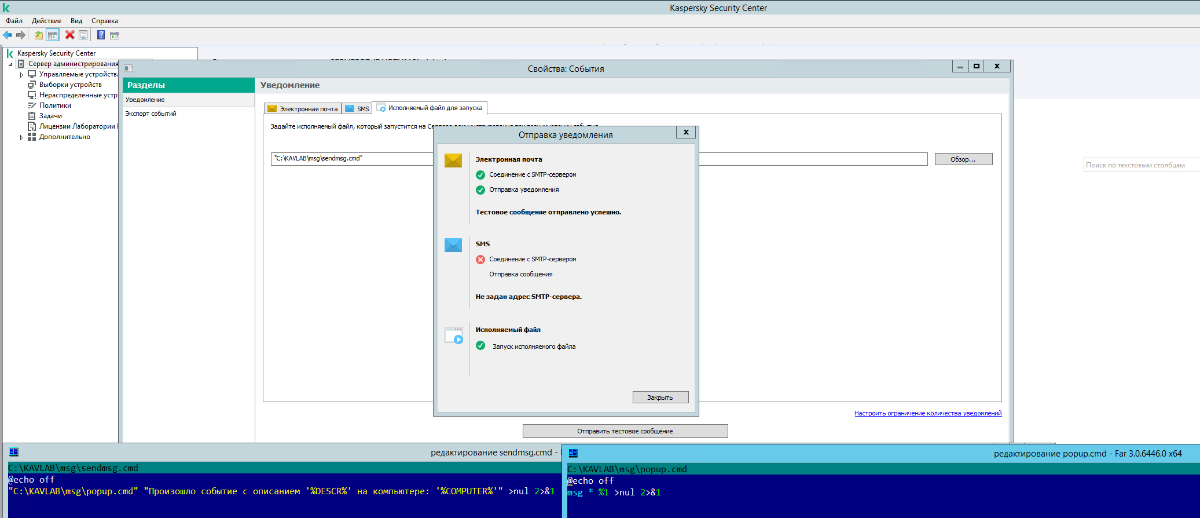Click the grid icon beside 'Дополнительно'
Viewport: 1200px width, 518px height.
[33, 137]
